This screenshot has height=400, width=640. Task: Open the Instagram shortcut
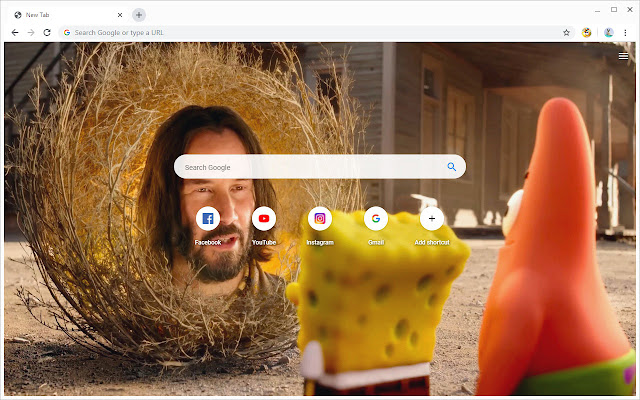tap(320, 219)
